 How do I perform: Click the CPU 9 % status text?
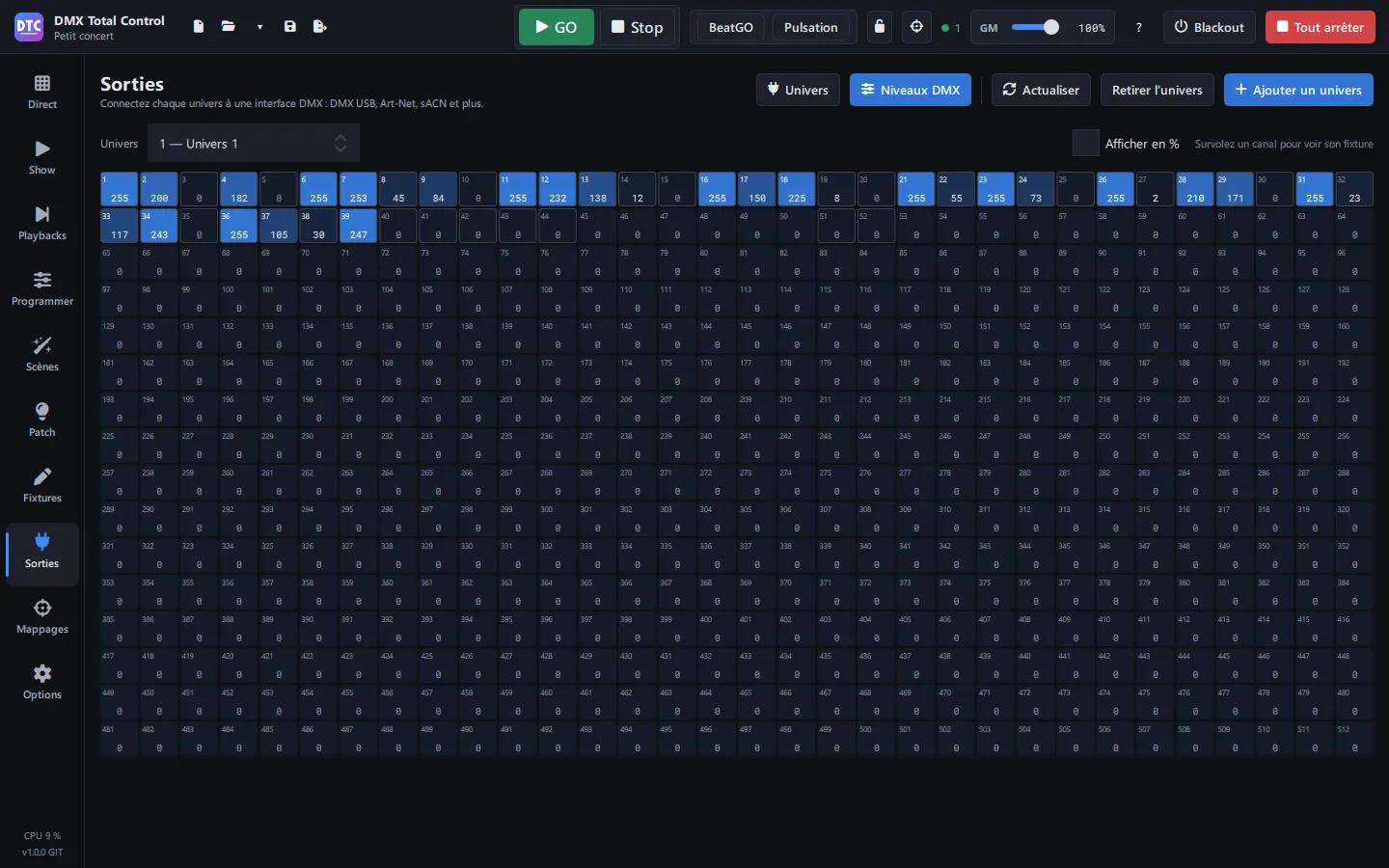point(42,836)
